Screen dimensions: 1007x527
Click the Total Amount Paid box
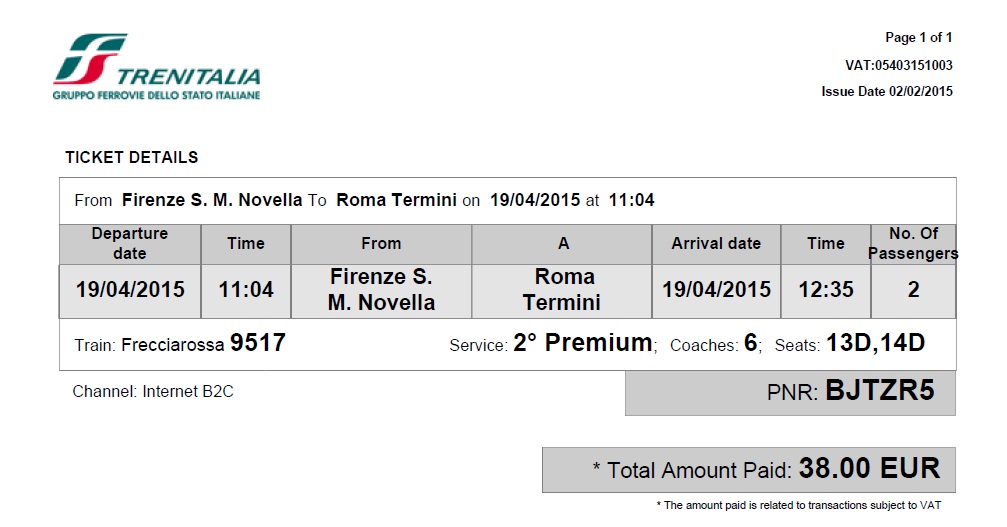pyautogui.click(x=748, y=470)
